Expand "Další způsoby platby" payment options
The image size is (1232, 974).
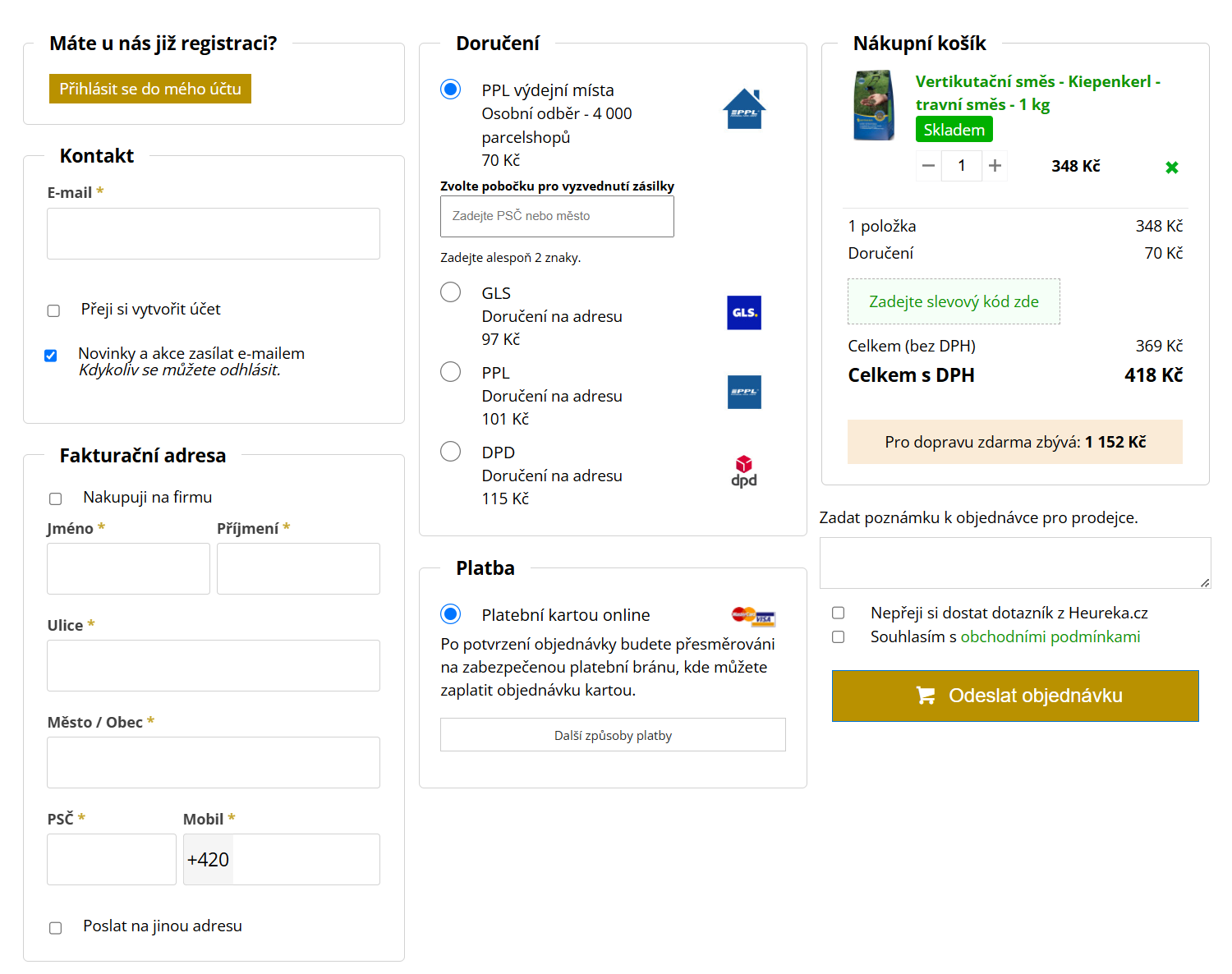click(613, 735)
